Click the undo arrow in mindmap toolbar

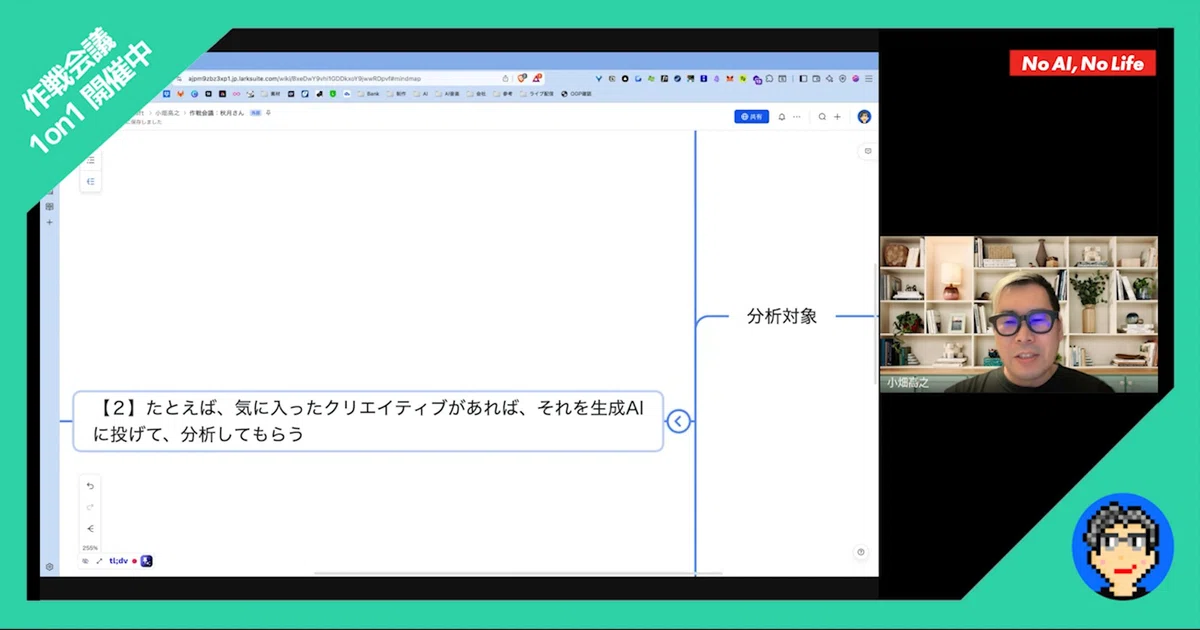pyautogui.click(x=90, y=486)
